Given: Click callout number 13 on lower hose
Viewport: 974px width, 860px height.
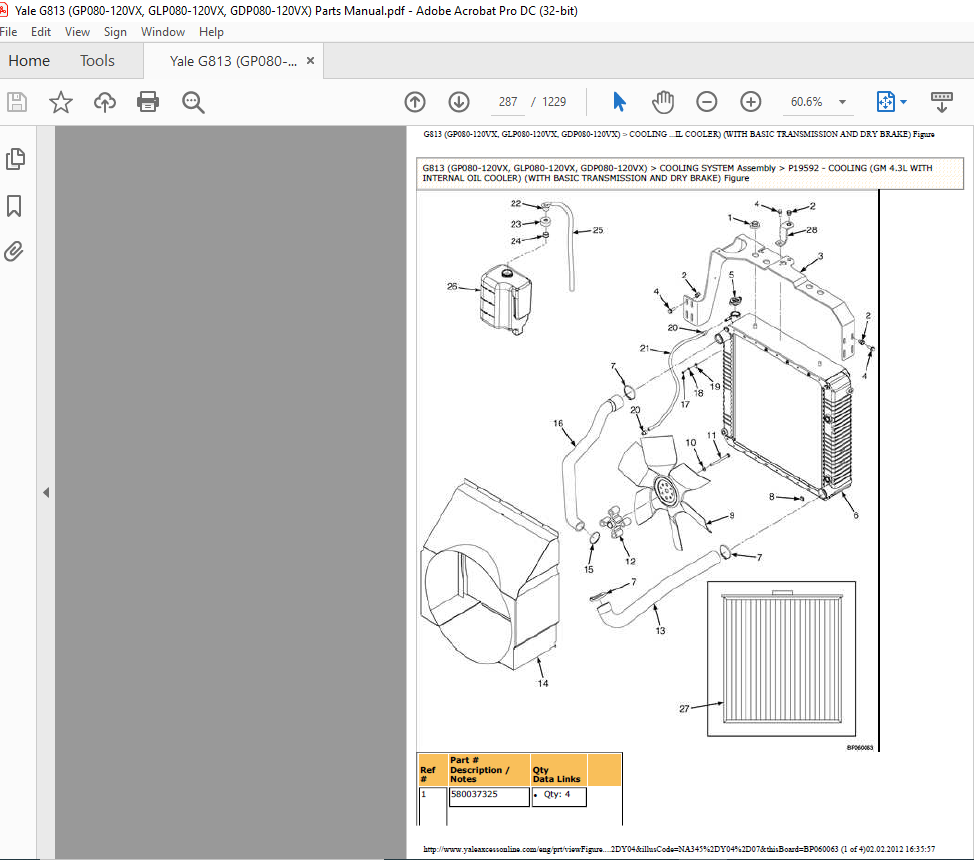Looking at the screenshot, I should (660, 631).
